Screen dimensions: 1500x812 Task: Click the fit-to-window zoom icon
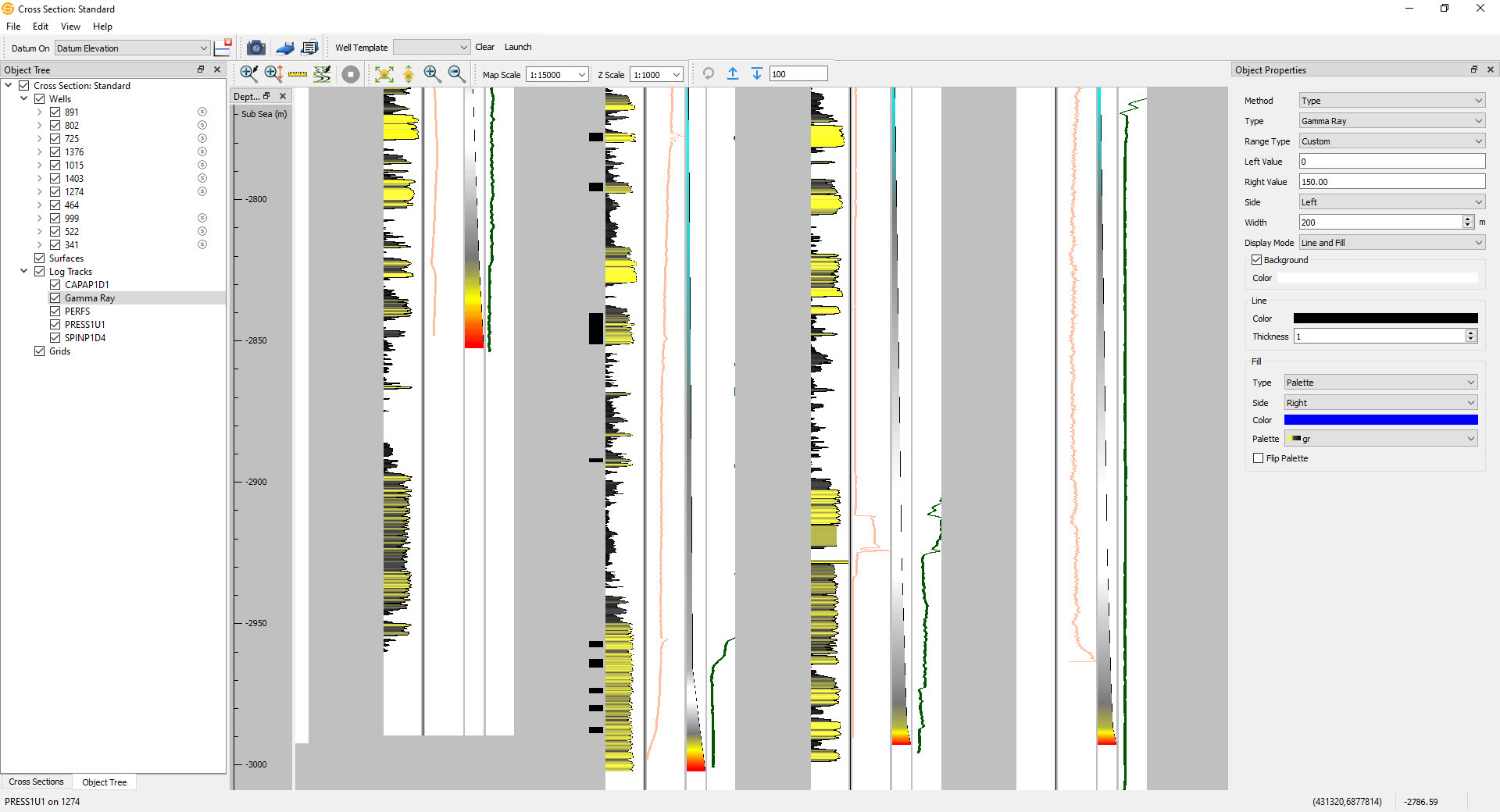(384, 74)
